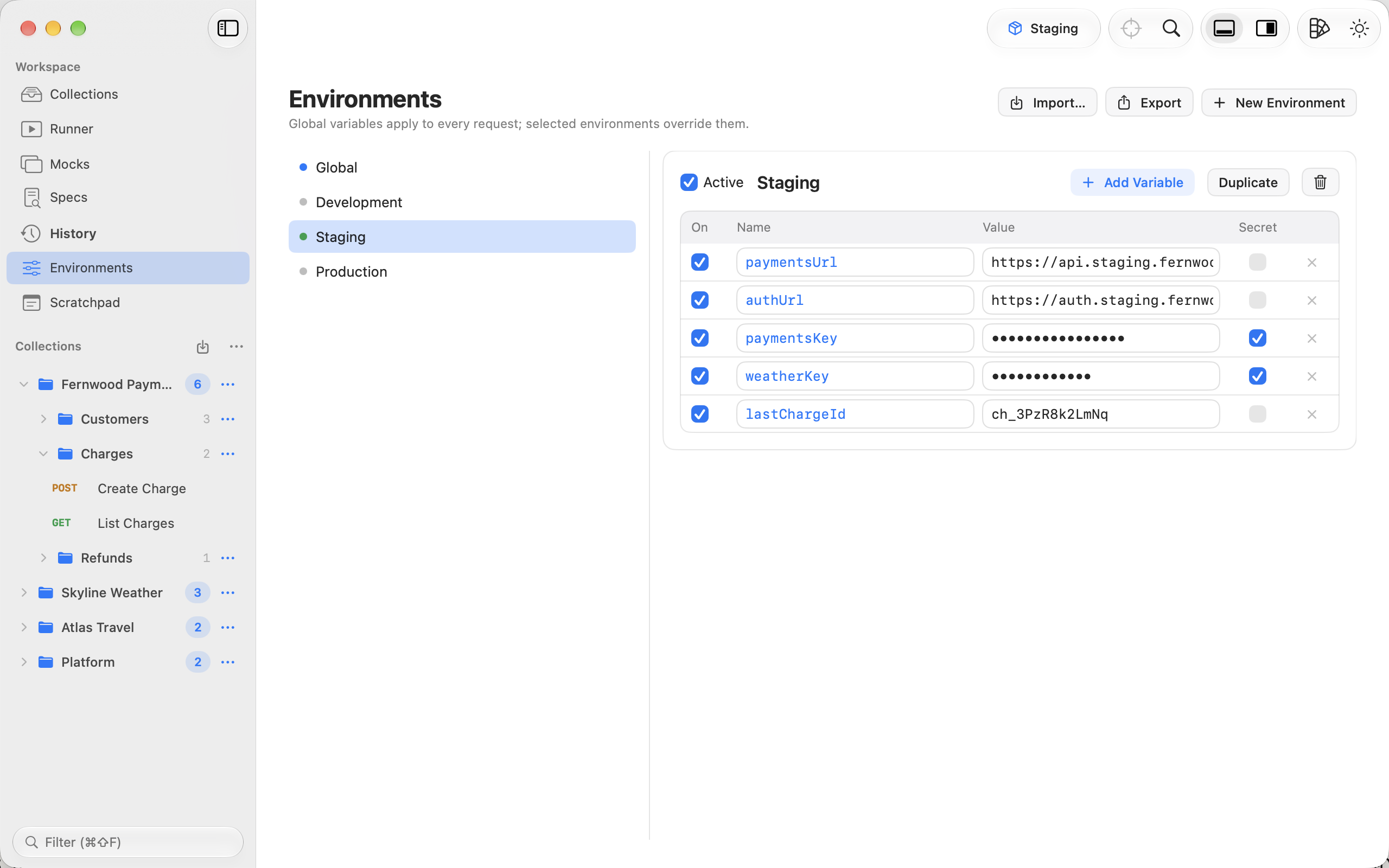Mark lastChargeId as Secret
The width and height of the screenshot is (1389, 868).
pos(1257,414)
